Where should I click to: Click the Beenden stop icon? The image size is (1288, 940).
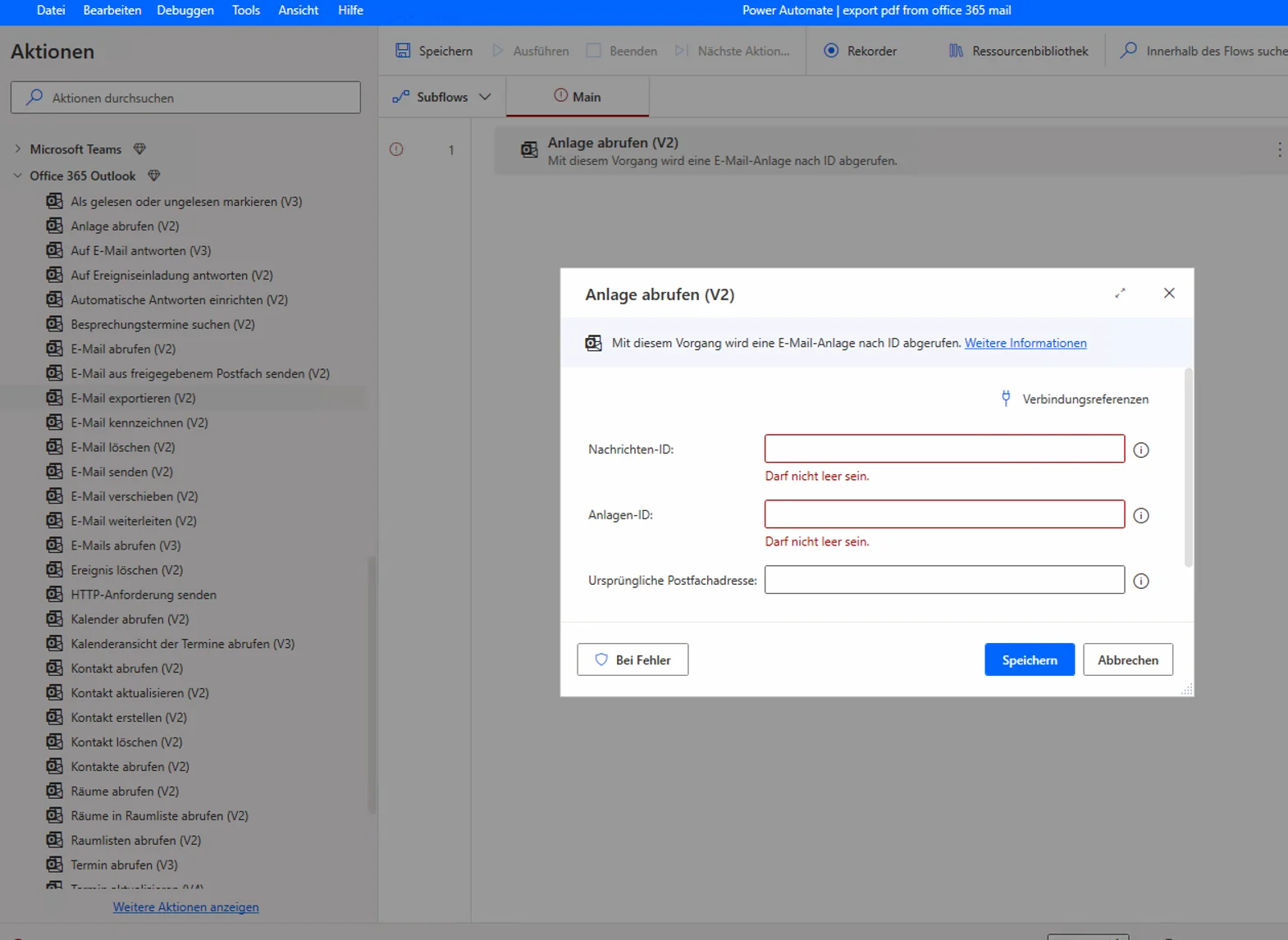pyautogui.click(x=593, y=51)
